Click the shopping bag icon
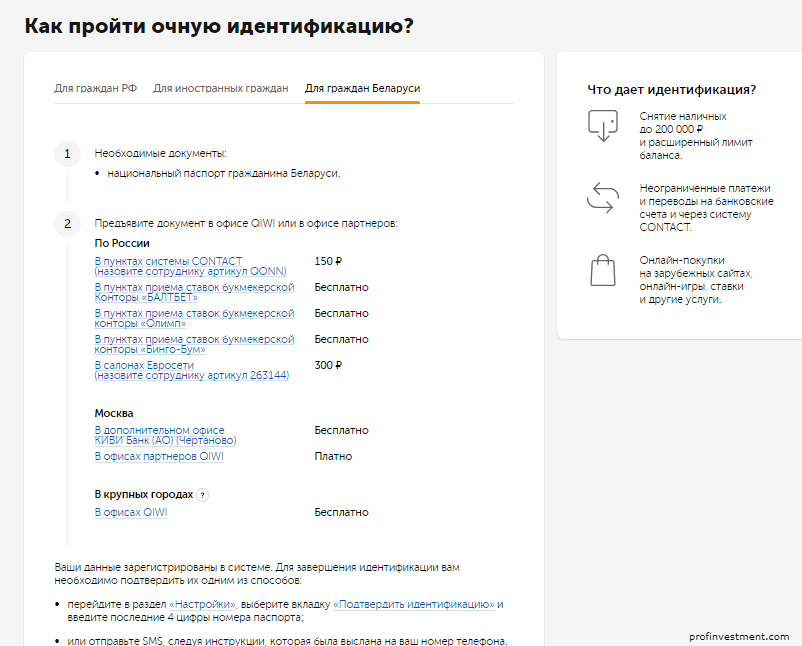 603,270
